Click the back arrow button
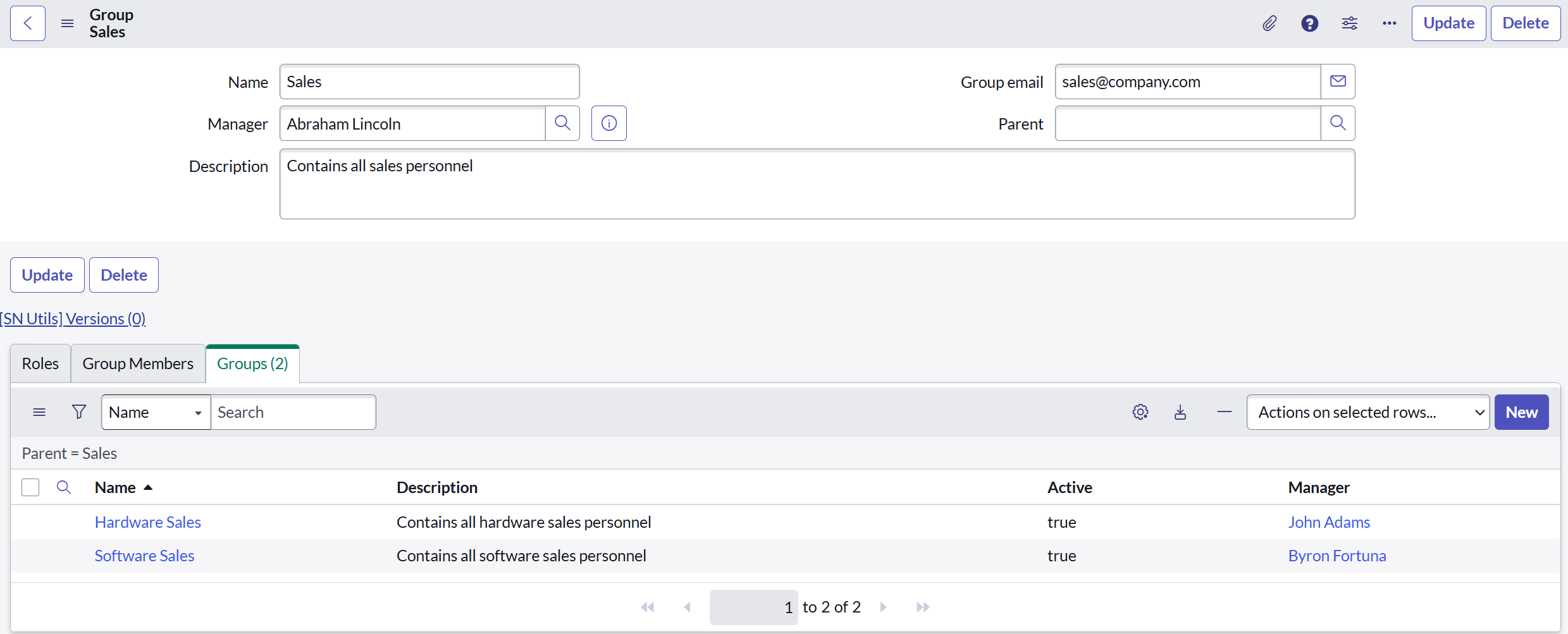Screen dimensions: 1568x634 point(28,23)
